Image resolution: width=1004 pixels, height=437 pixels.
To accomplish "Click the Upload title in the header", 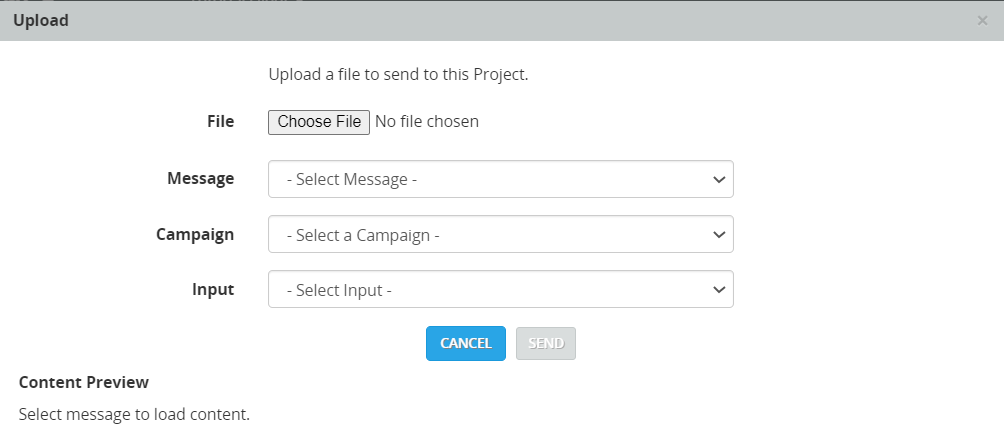I will point(41,20).
